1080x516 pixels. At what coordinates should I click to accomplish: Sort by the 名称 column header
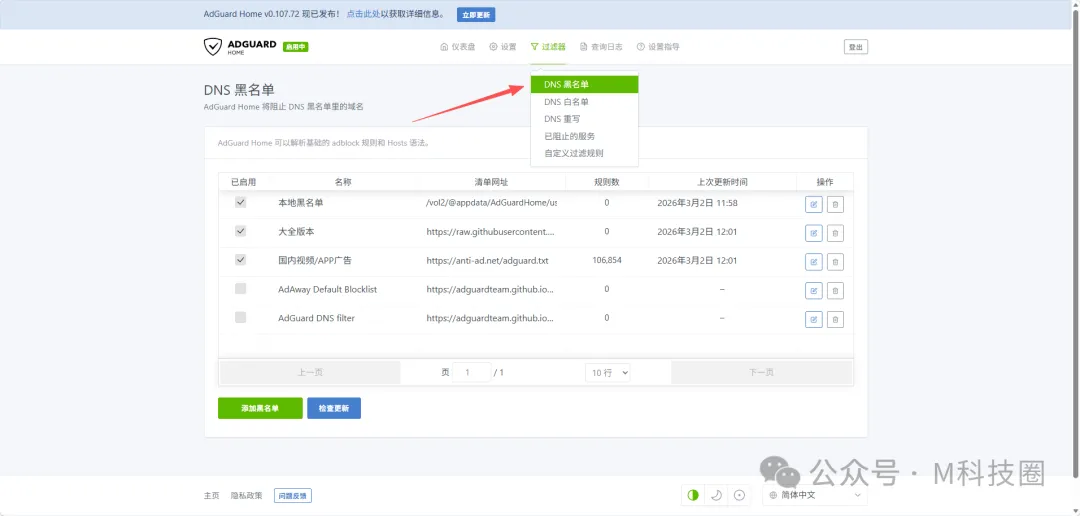(x=343, y=182)
